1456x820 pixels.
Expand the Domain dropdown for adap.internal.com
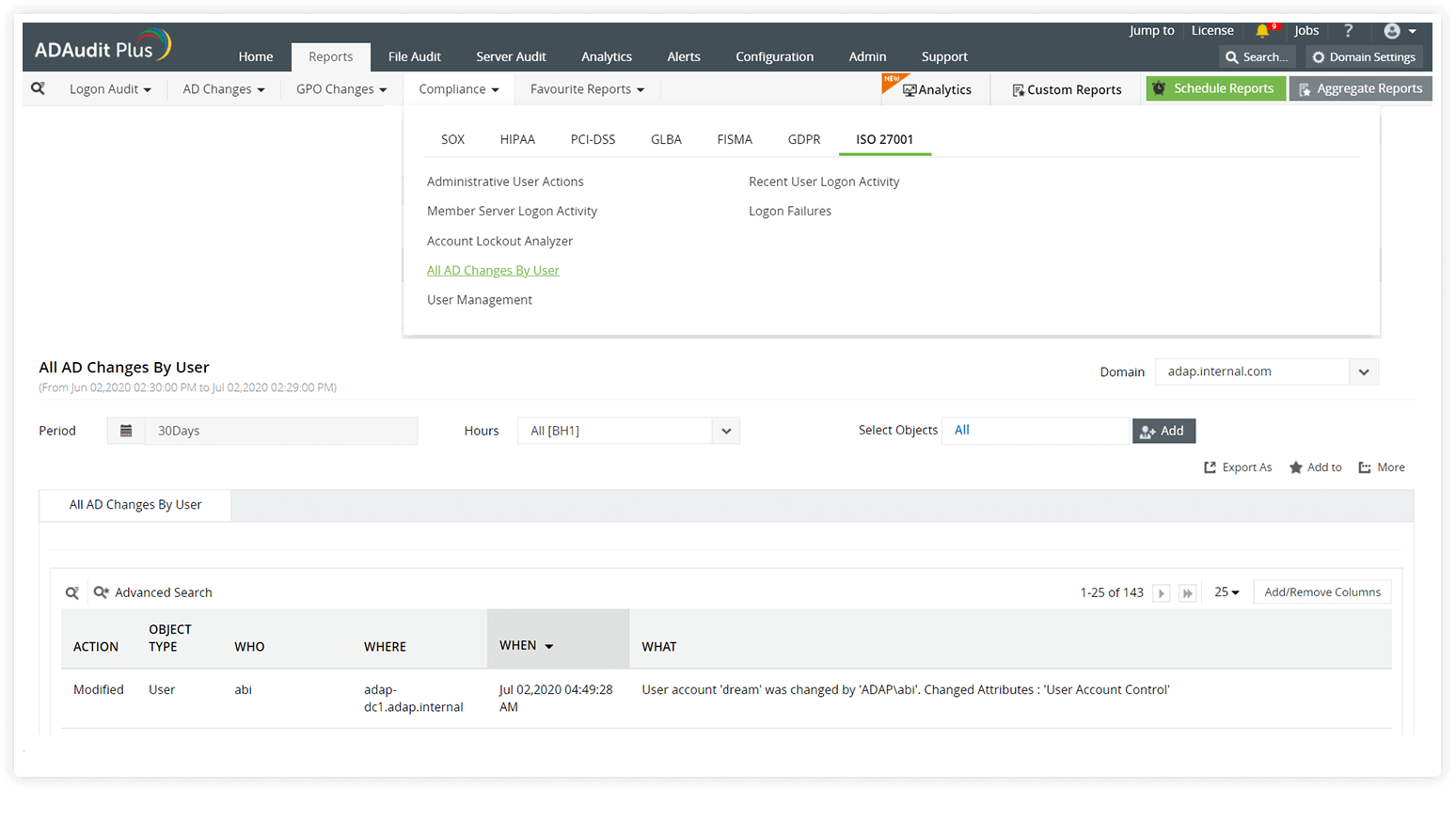1363,371
